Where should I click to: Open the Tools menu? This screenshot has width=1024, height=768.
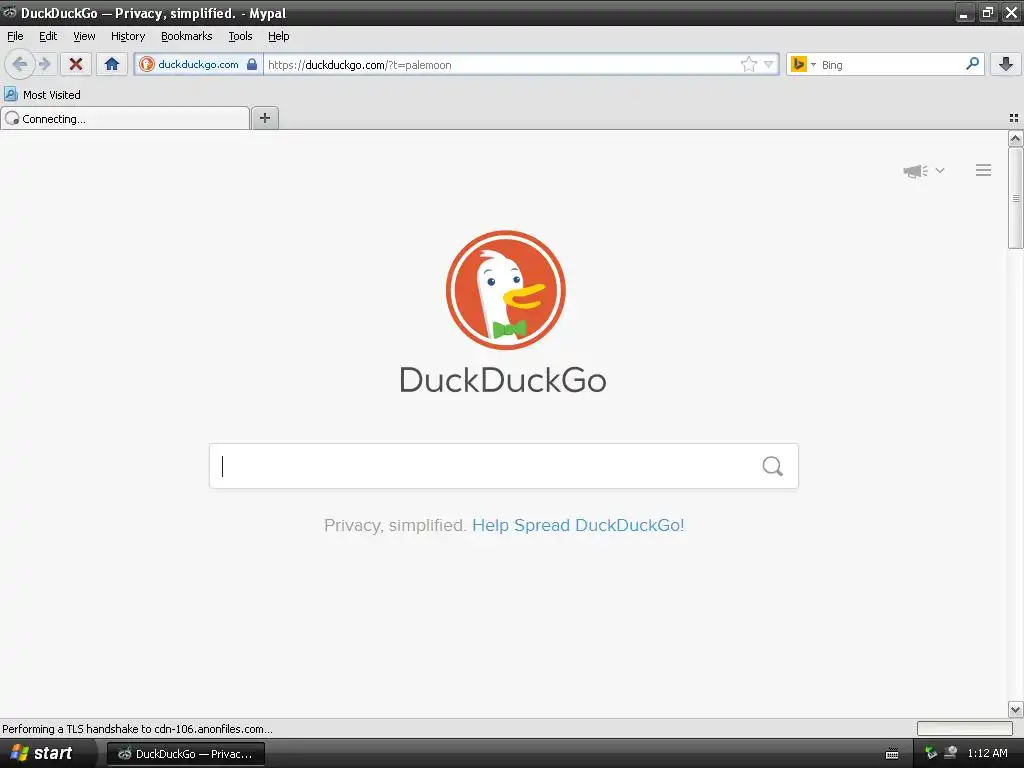[x=240, y=36]
